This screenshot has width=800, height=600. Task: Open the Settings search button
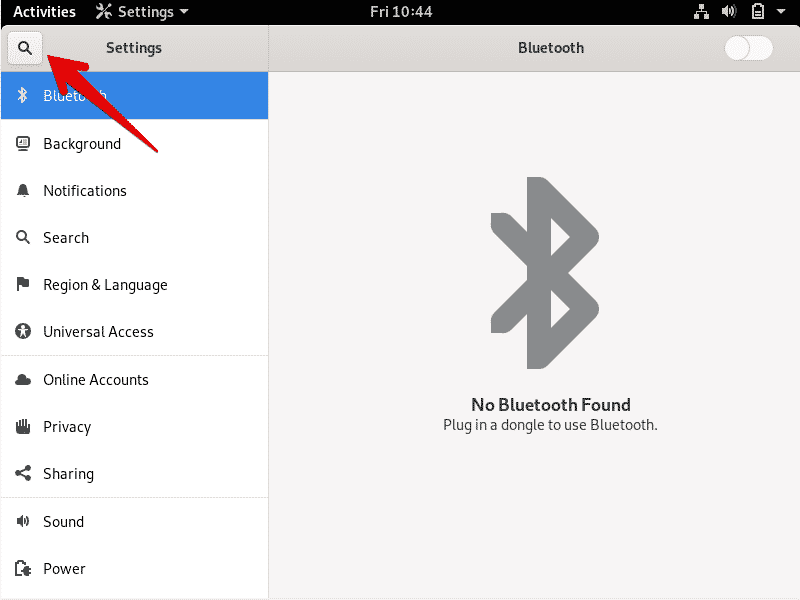[x=25, y=48]
